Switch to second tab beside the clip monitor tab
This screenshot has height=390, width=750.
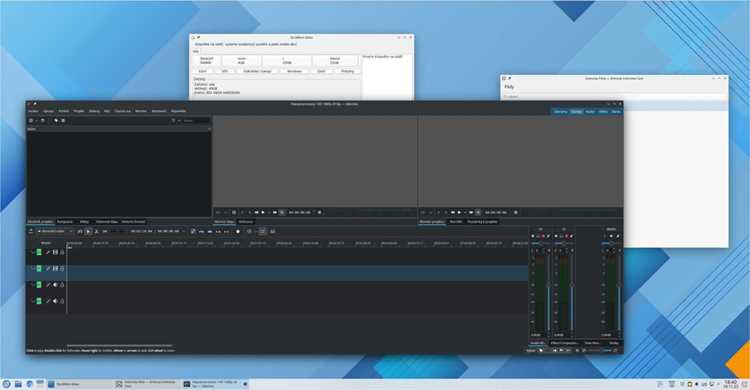tap(246, 222)
